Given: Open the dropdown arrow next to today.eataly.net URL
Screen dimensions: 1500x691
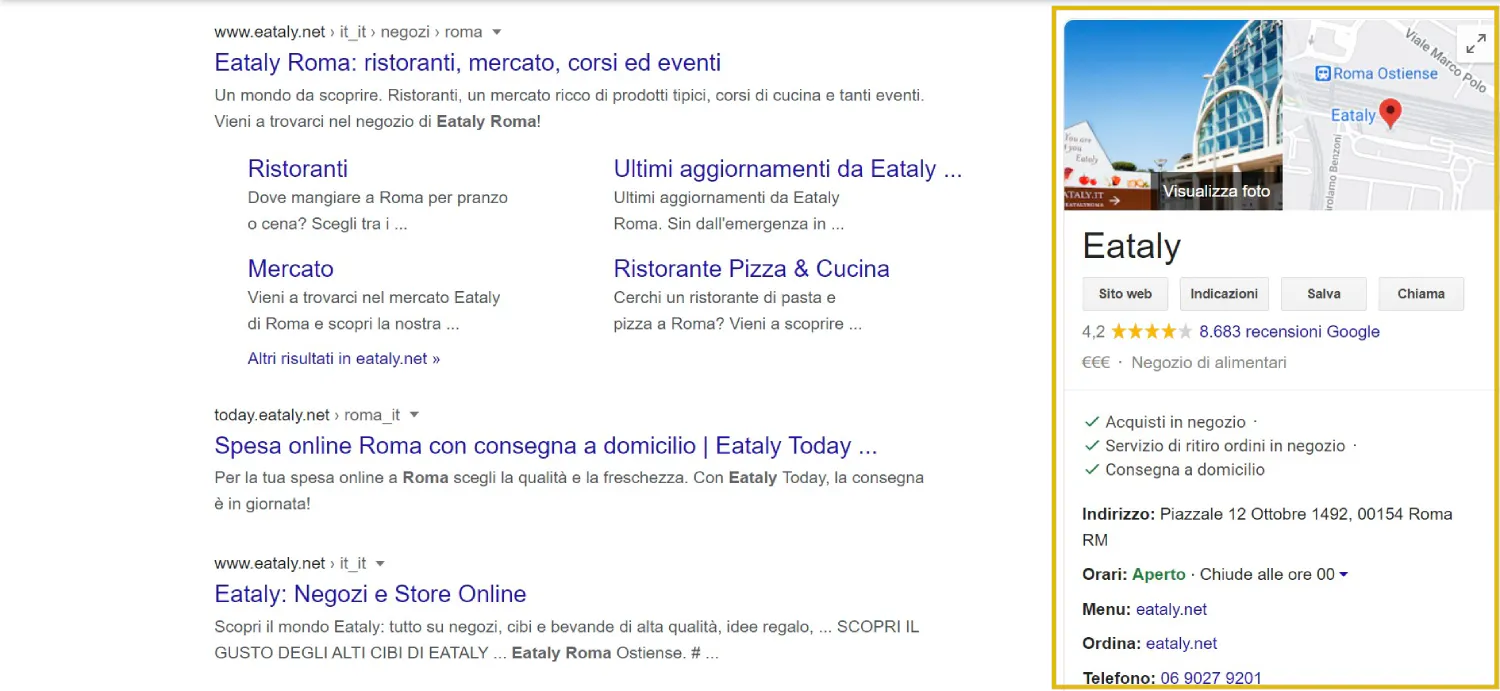Looking at the screenshot, I should tap(414, 415).
